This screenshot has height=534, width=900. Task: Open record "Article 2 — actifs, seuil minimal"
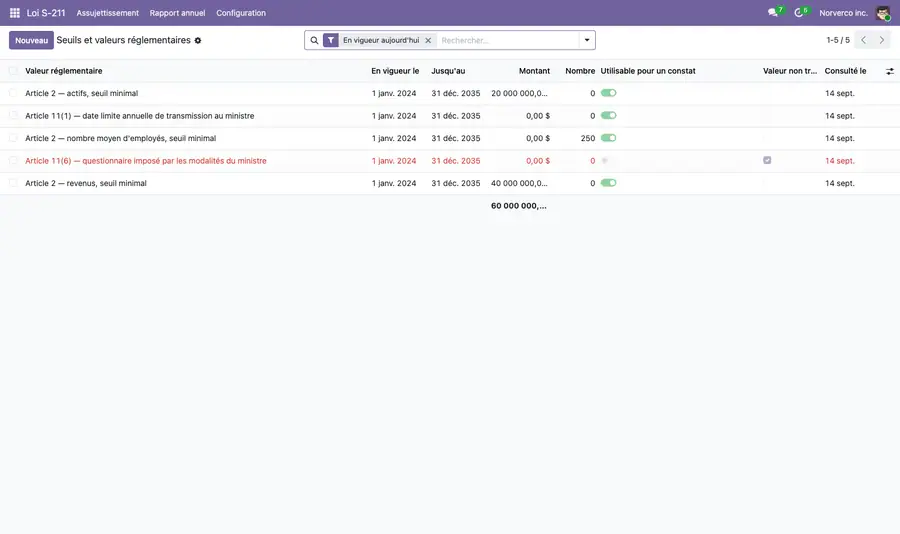pos(82,93)
